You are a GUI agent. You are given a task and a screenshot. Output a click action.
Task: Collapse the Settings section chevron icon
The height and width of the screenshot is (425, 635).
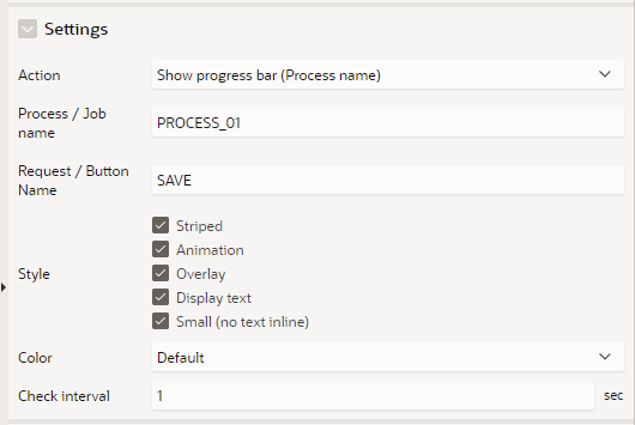pos(28,29)
